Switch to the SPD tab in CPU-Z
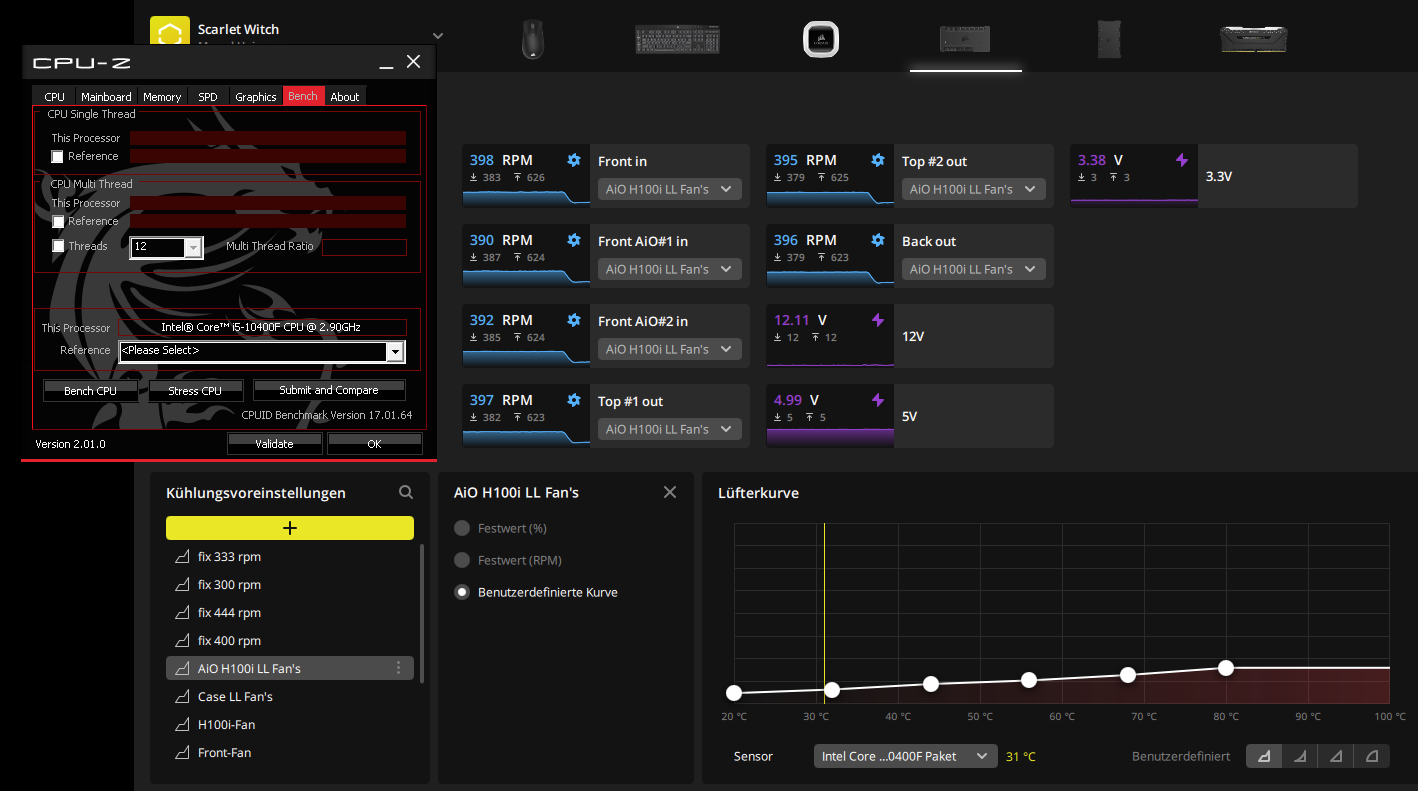Screen dimensions: 1418x791 click(207, 97)
